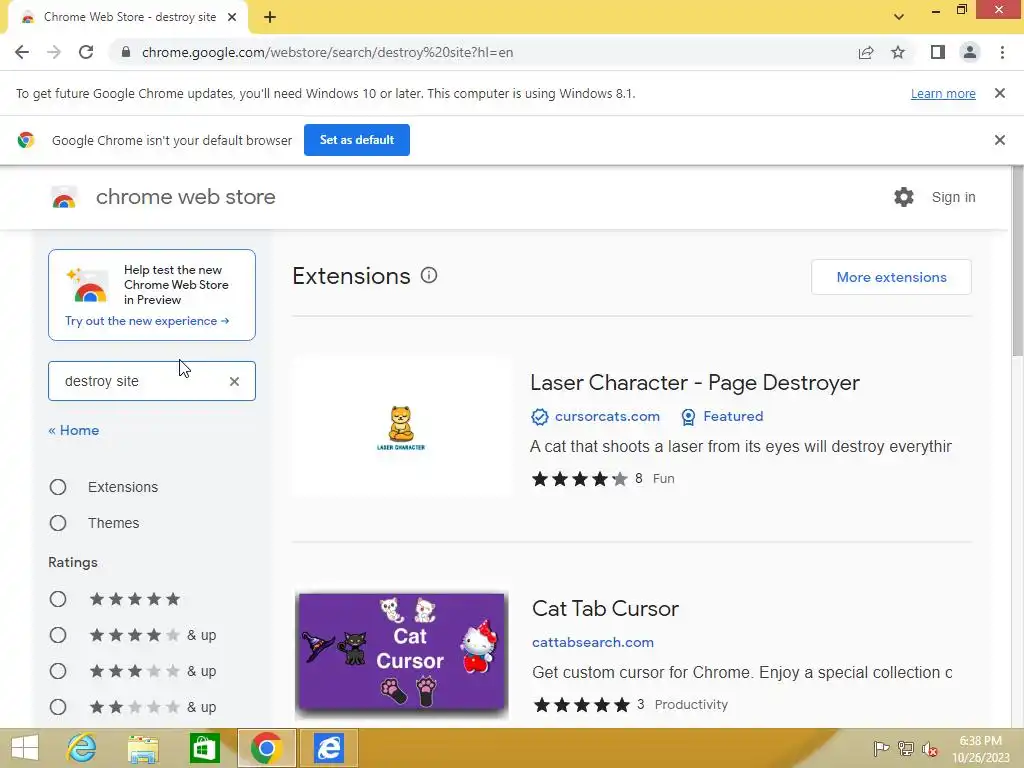
Task: Switch to the Chrome Web Store tab
Action: 128,18
